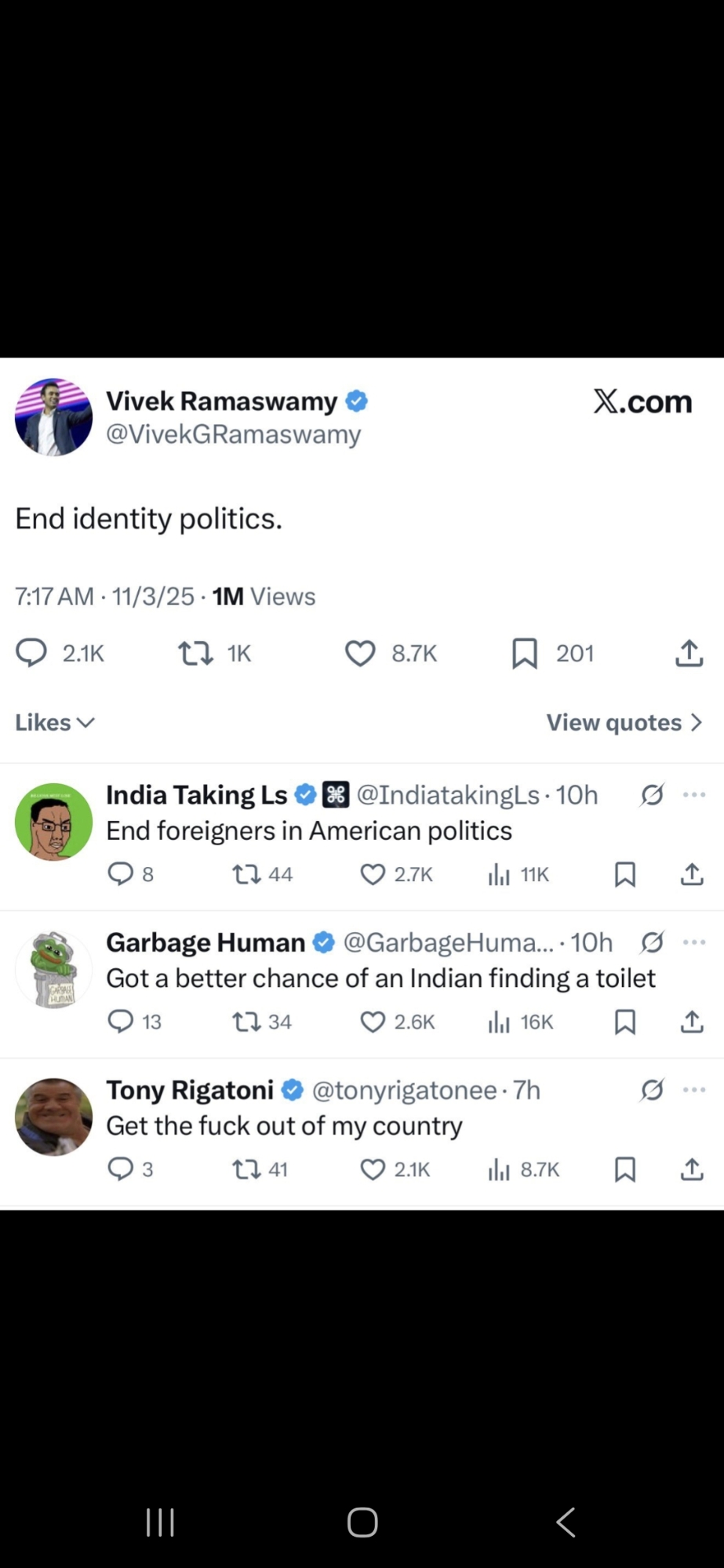The height and width of the screenshot is (1568, 724).
Task: Repost the Garbage Human reply
Action: (246, 1022)
